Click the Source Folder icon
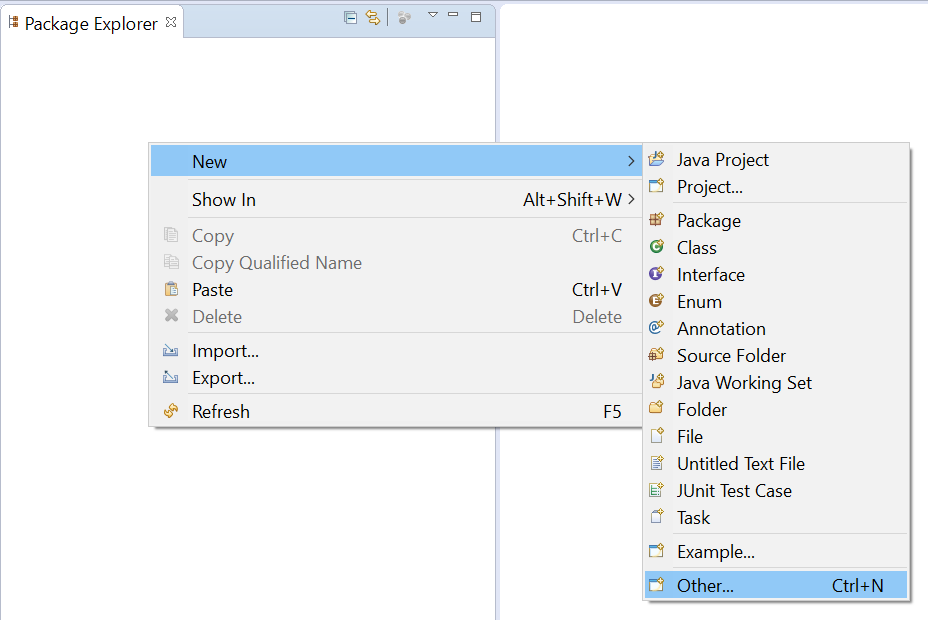Image resolution: width=928 pixels, height=620 pixels. pyautogui.click(x=656, y=355)
